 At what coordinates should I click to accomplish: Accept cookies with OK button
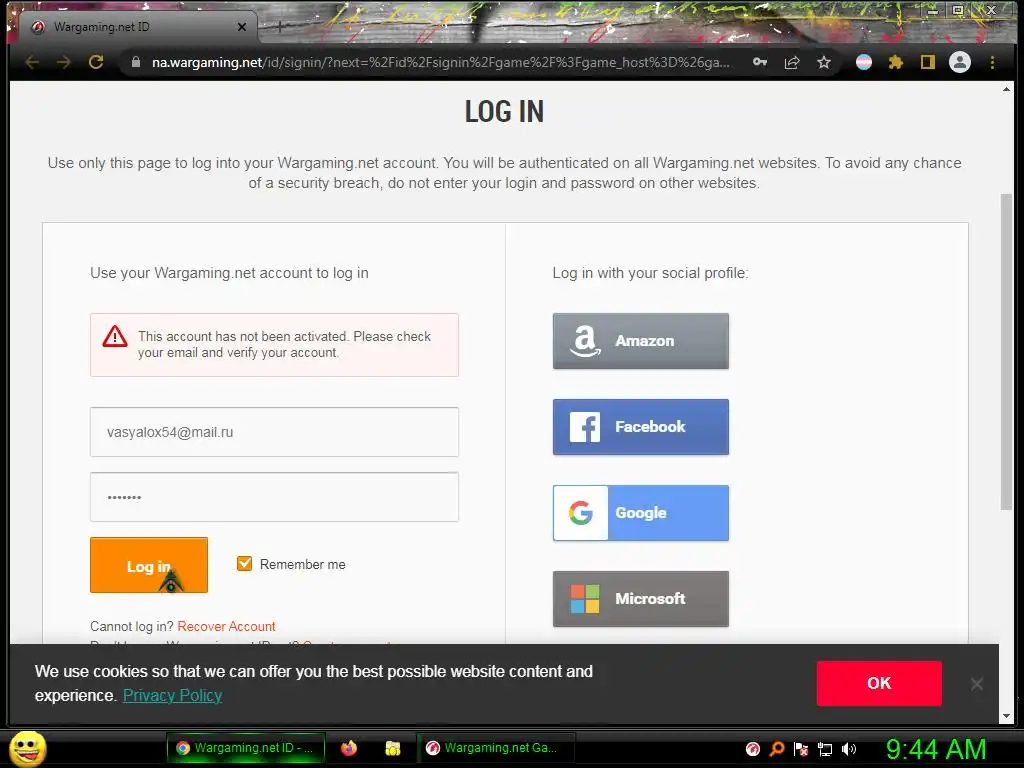879,683
